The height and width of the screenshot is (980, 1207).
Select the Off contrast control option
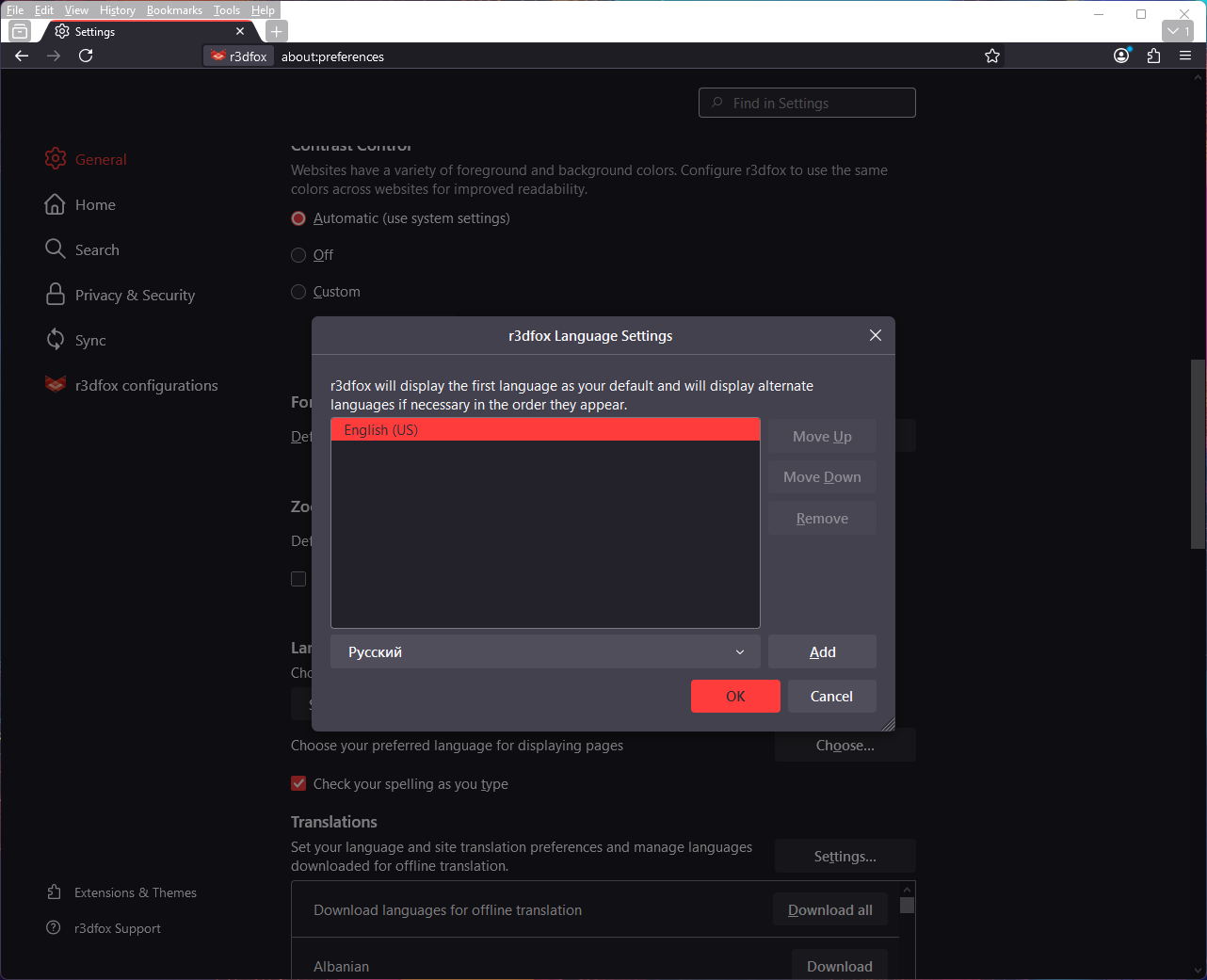pos(298,255)
